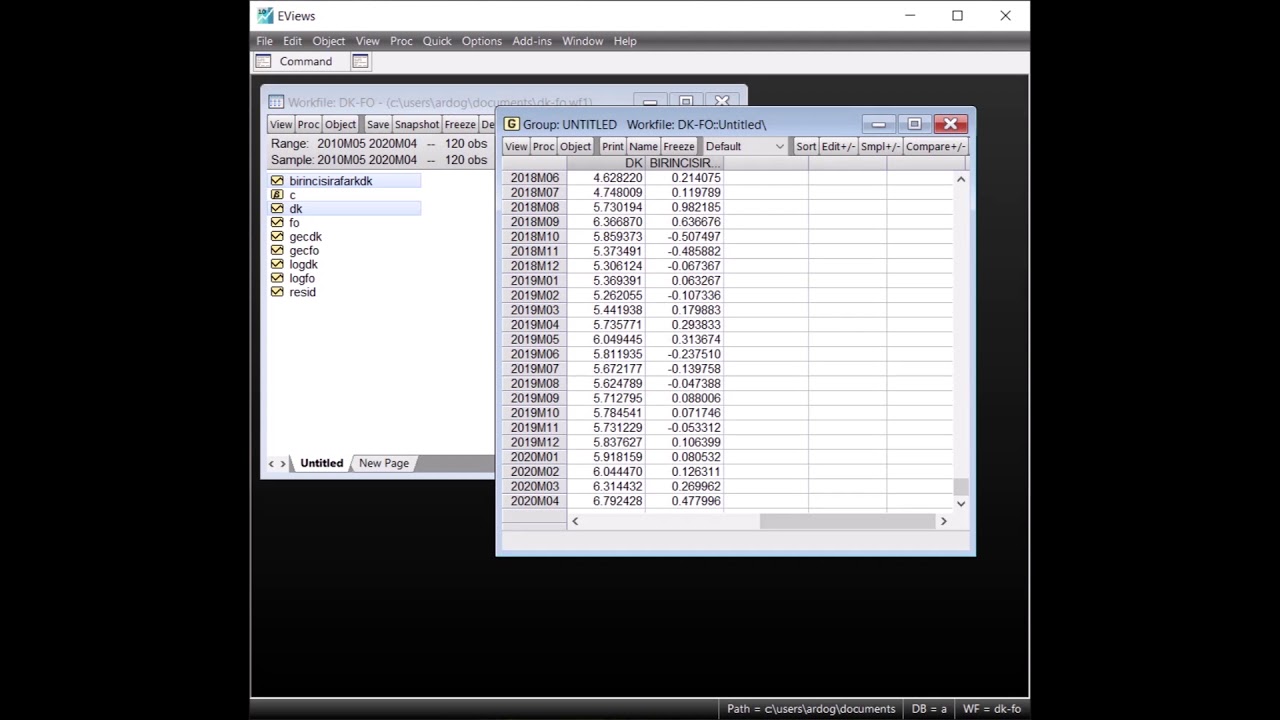Select the logfo series icon
The height and width of the screenshot is (720, 1280).
277,278
